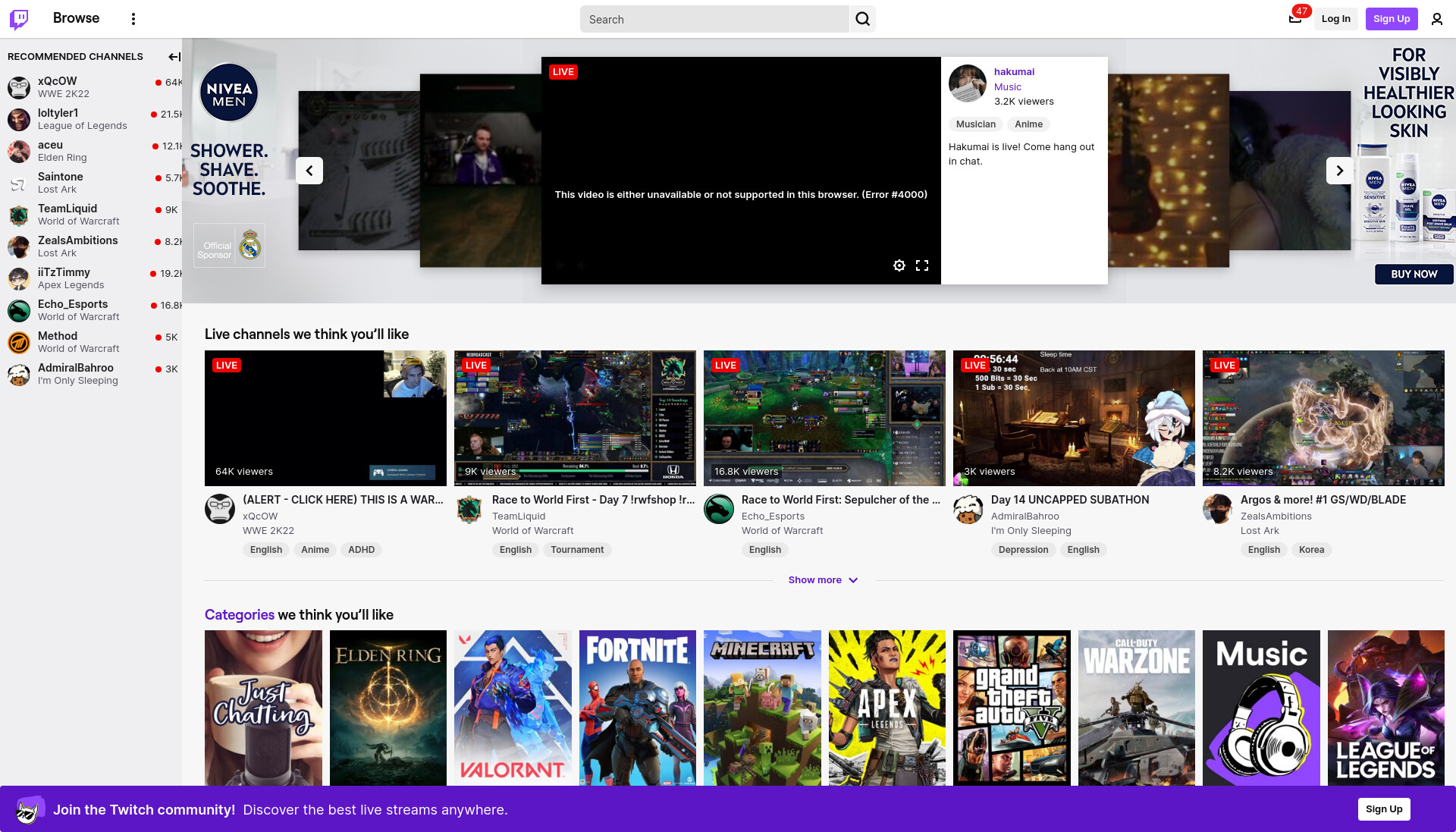Image resolution: width=1456 pixels, height=832 pixels.
Task: Click TeamLiquid avatar beside stream card title
Action: pos(469,509)
